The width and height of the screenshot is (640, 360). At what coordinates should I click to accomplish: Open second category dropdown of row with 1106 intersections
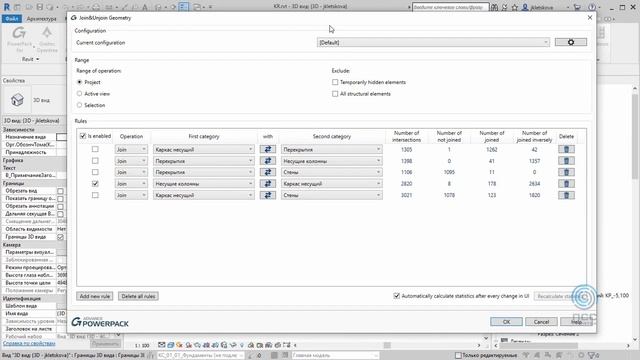click(x=331, y=172)
